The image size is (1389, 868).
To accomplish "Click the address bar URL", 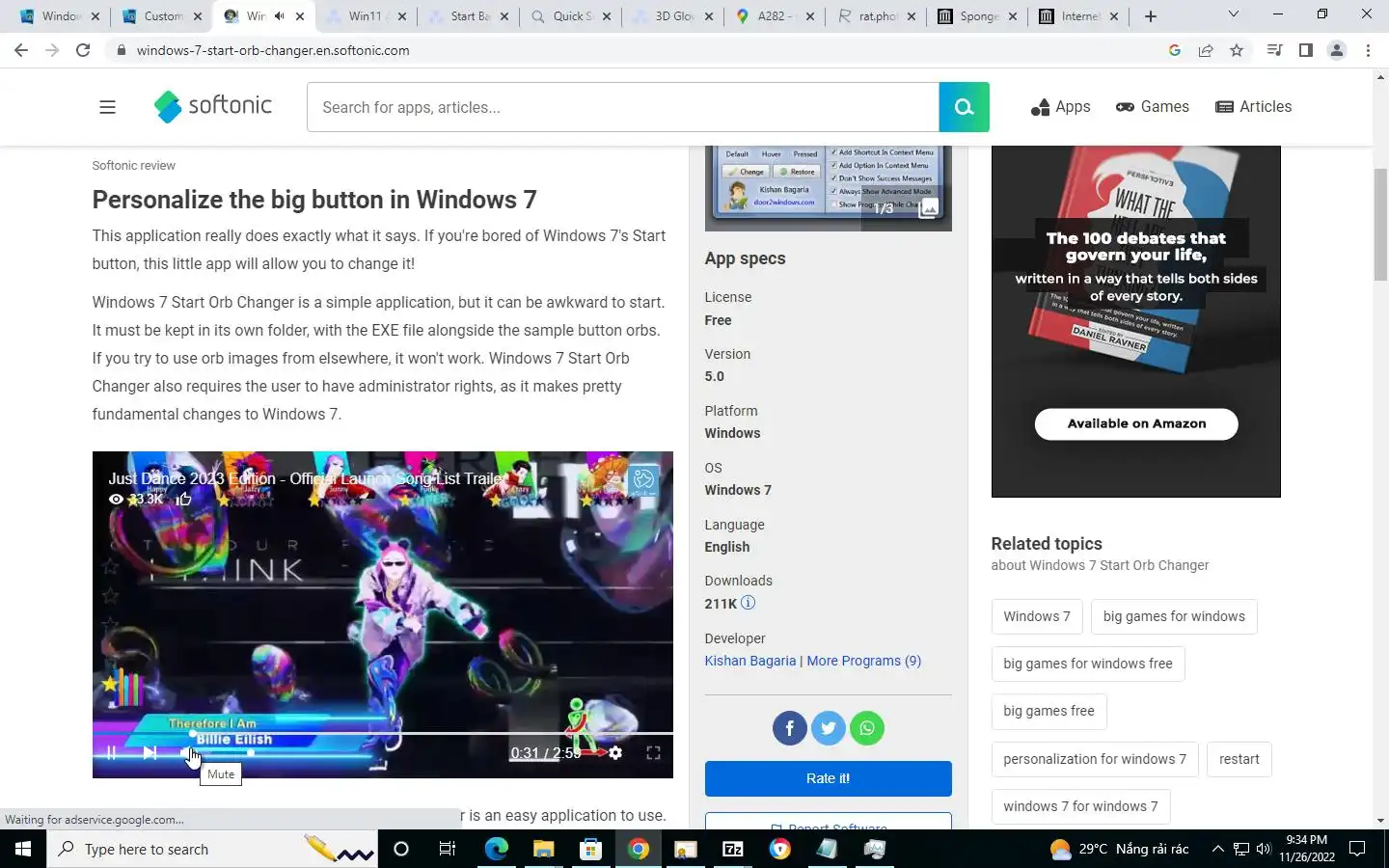I will coord(273,50).
